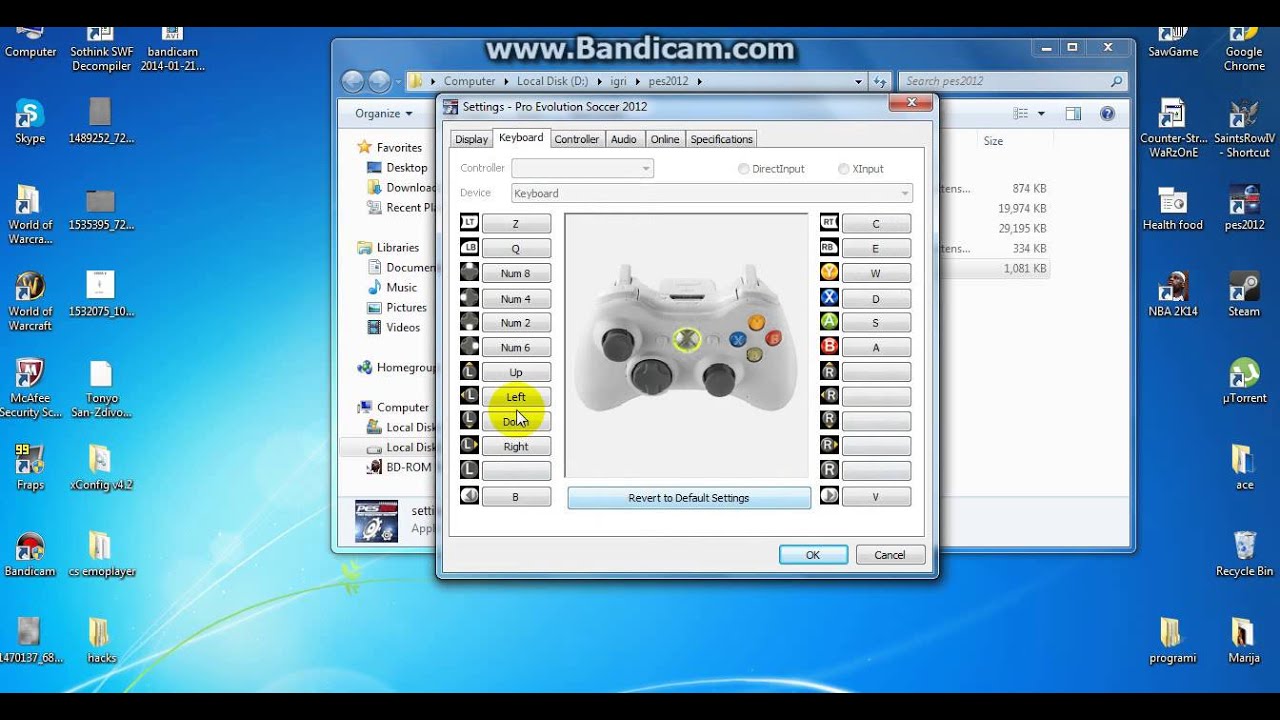This screenshot has width=1280, height=720.
Task: Click the C key binding for RT
Action: pos(876,224)
